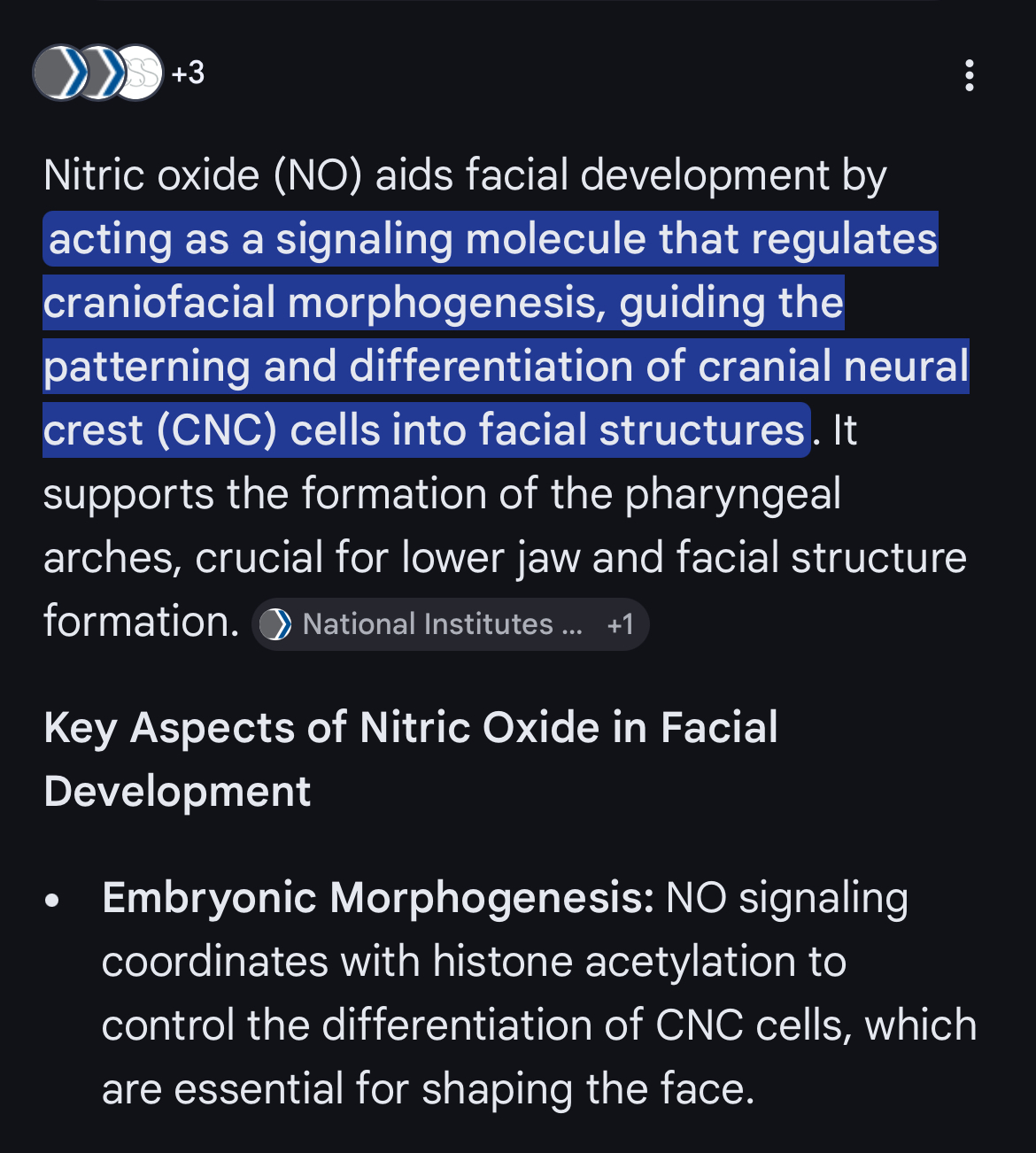
Task: Click highlighted 'crest (CNC) cells into facial structures'
Action: [425, 430]
